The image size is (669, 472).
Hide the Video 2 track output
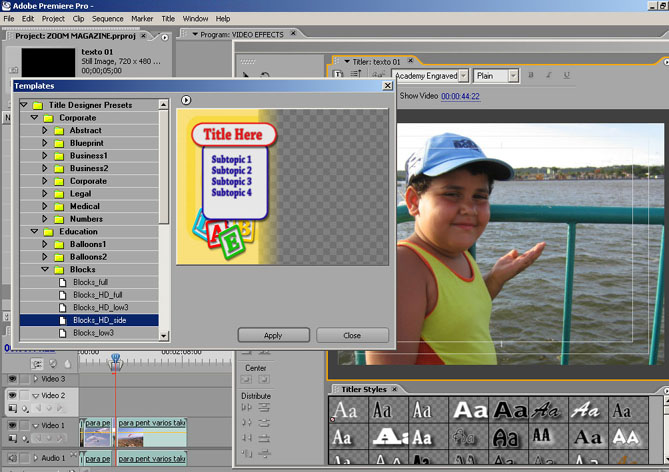tap(12, 396)
